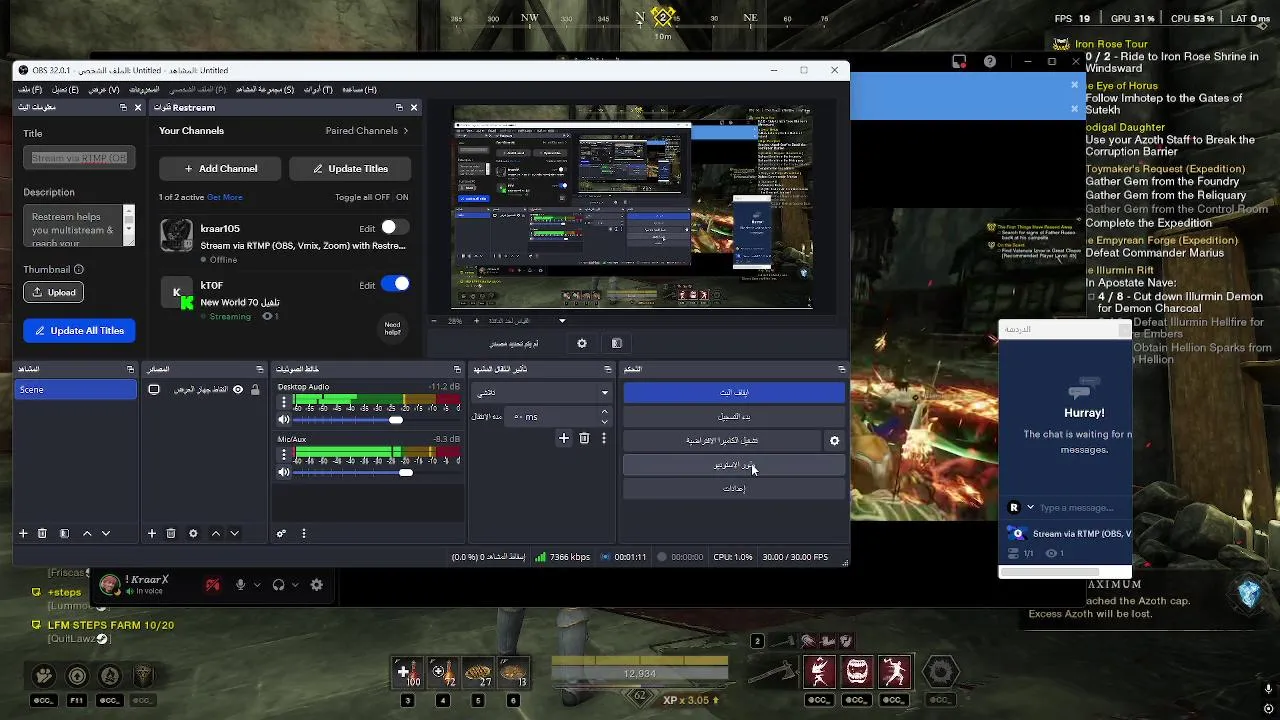This screenshot has height=720, width=1280.
Task: Click the Update All Titles button
Action: click(79, 330)
